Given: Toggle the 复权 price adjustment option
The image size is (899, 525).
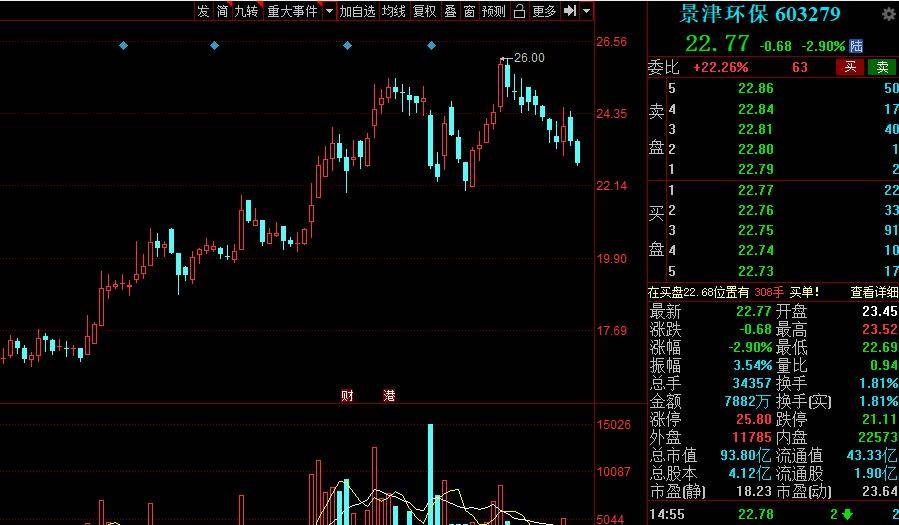Looking at the screenshot, I should coord(424,11).
